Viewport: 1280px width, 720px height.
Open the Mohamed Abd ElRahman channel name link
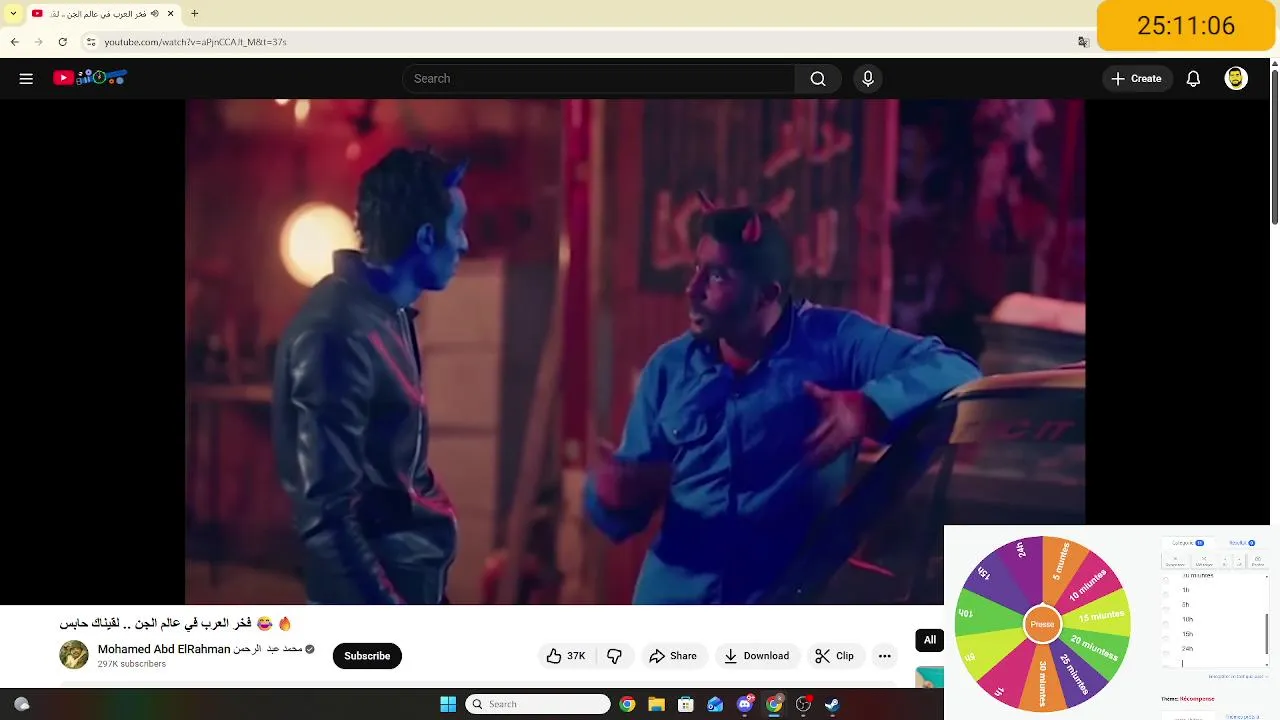[200, 649]
